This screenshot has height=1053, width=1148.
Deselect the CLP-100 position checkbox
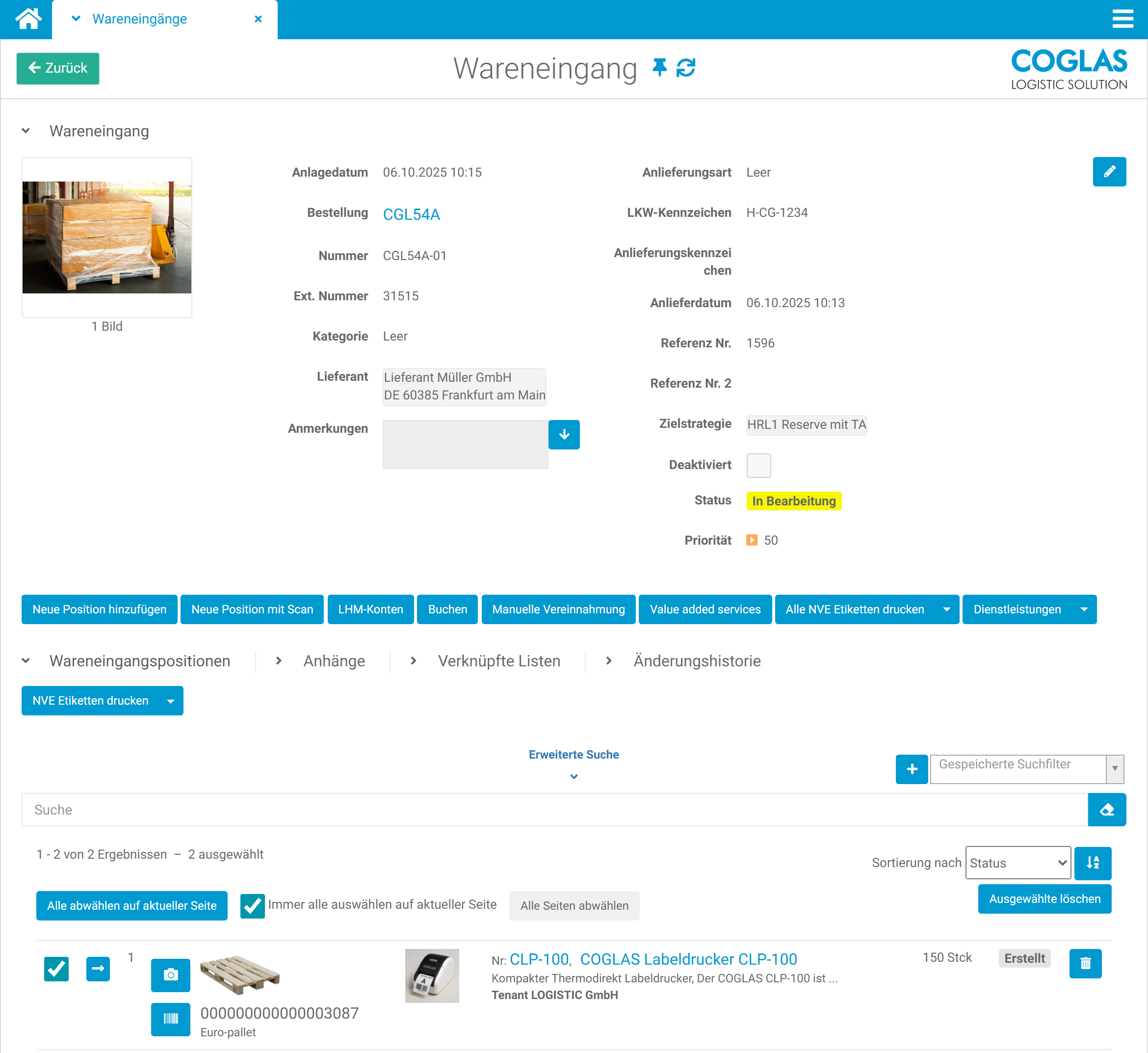tap(56, 968)
